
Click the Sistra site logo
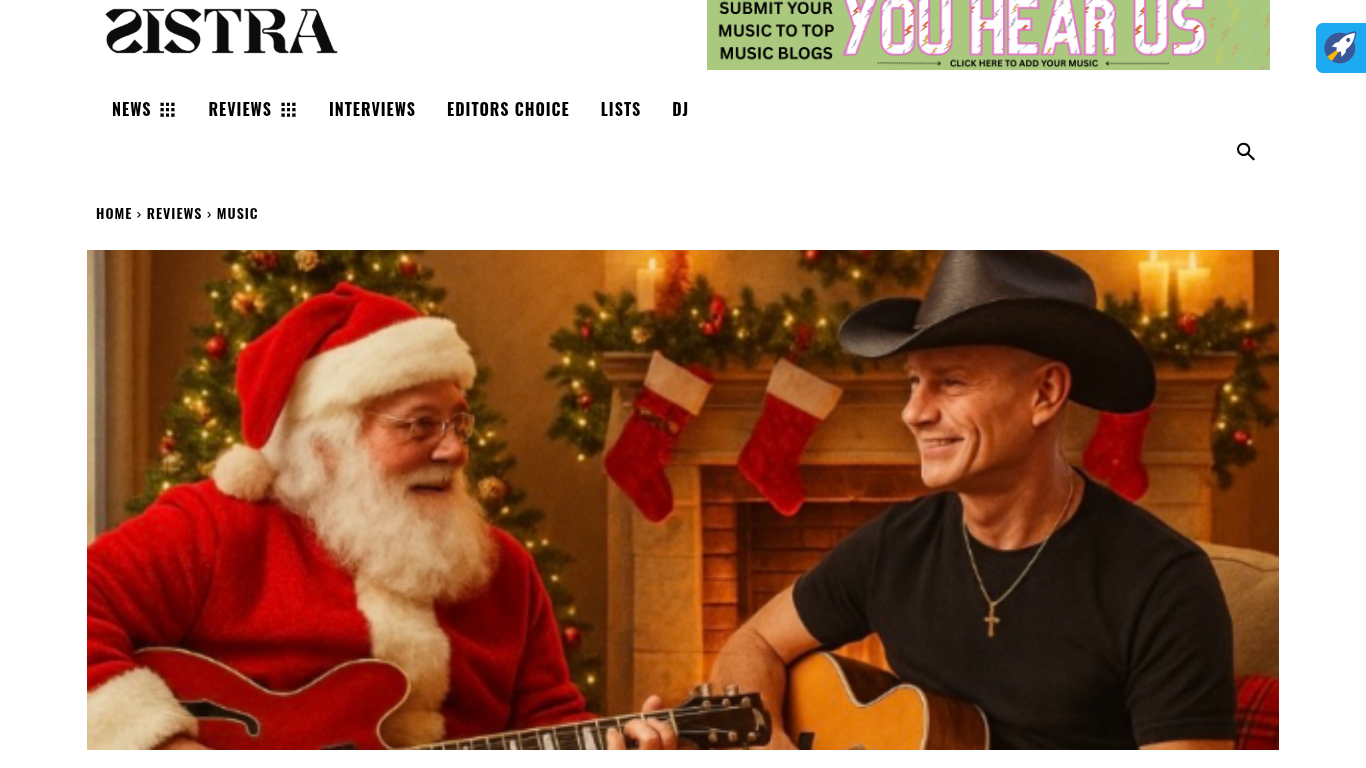click(x=222, y=31)
